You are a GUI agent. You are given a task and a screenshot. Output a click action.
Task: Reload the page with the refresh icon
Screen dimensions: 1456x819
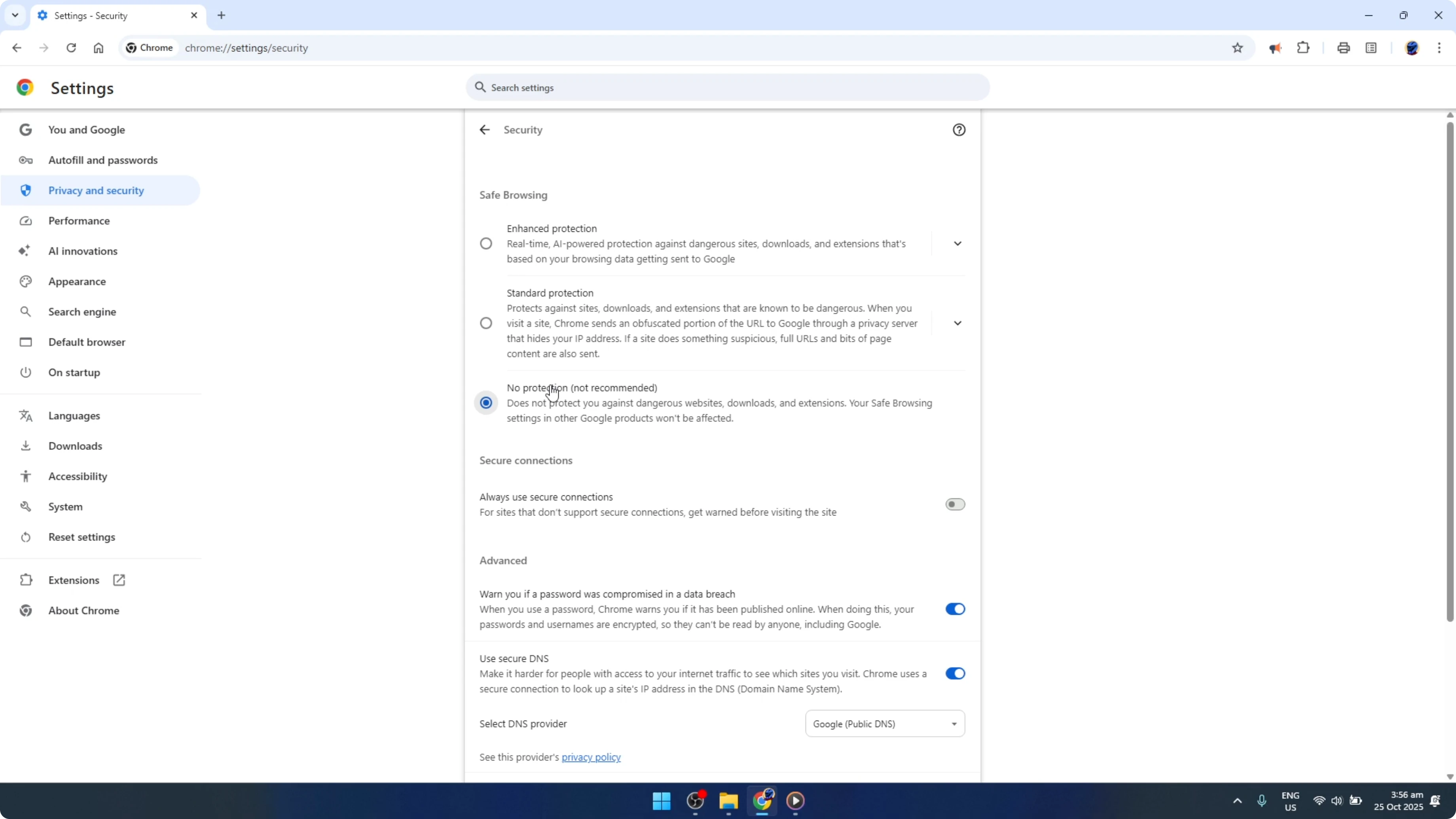71,47
